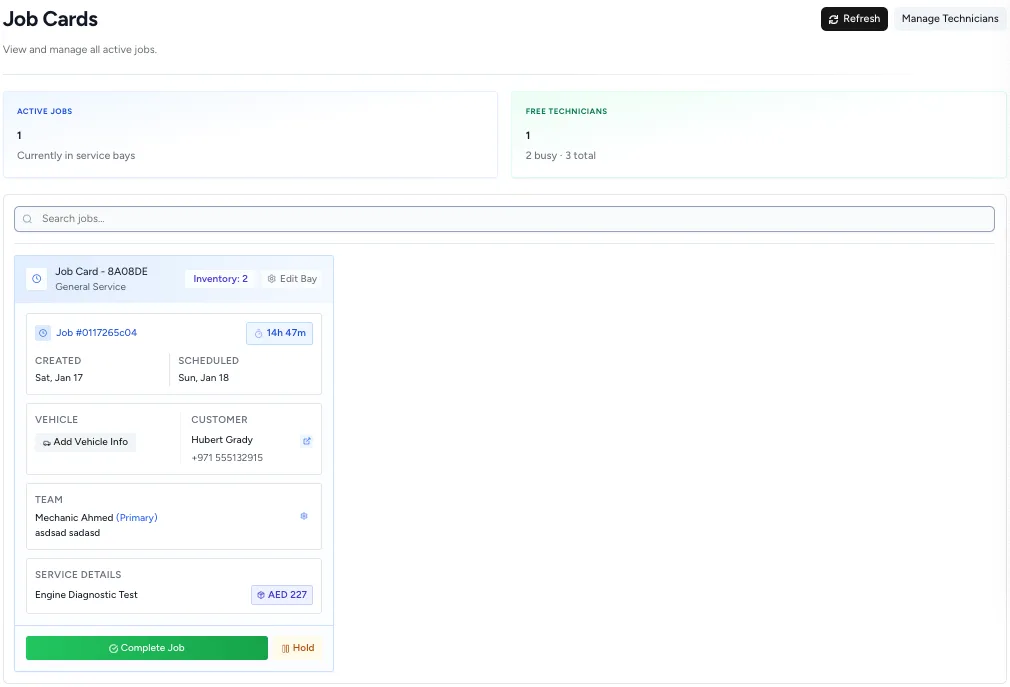Screen dimensions: 1010x687
Task: Click the search magnifier icon
Action: (x=28, y=219)
